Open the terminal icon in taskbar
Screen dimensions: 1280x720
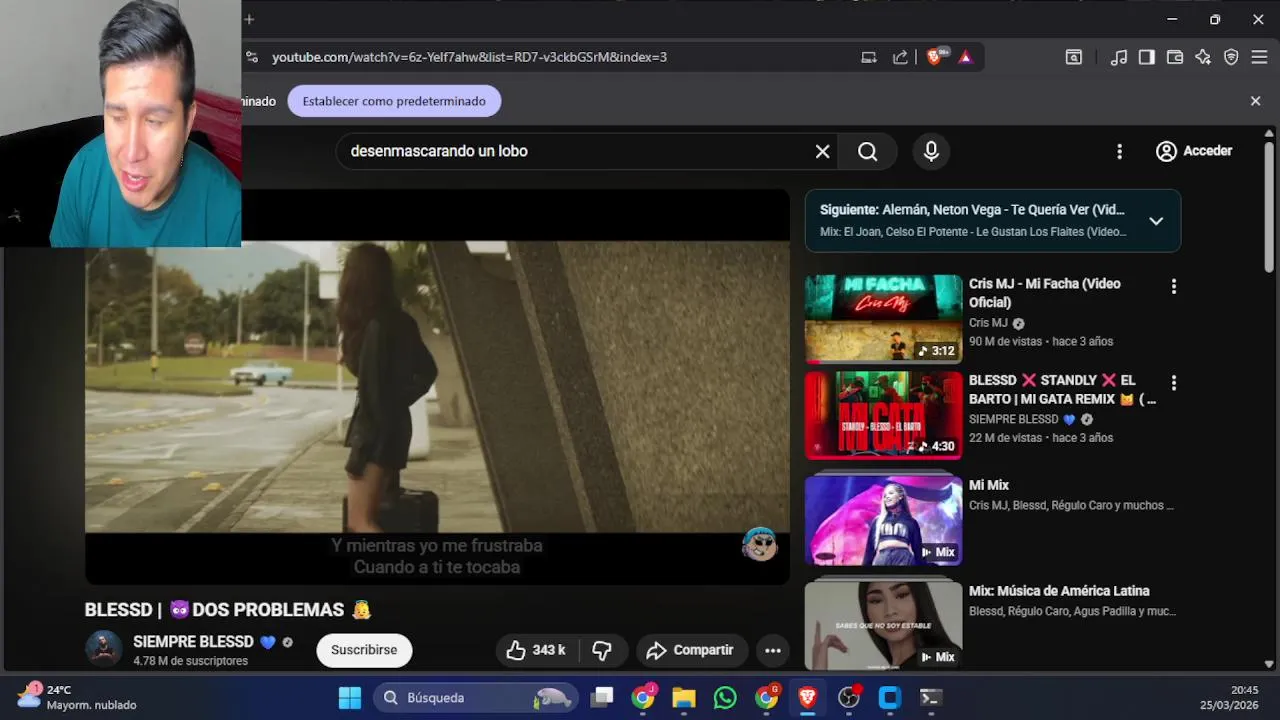pos(930,698)
